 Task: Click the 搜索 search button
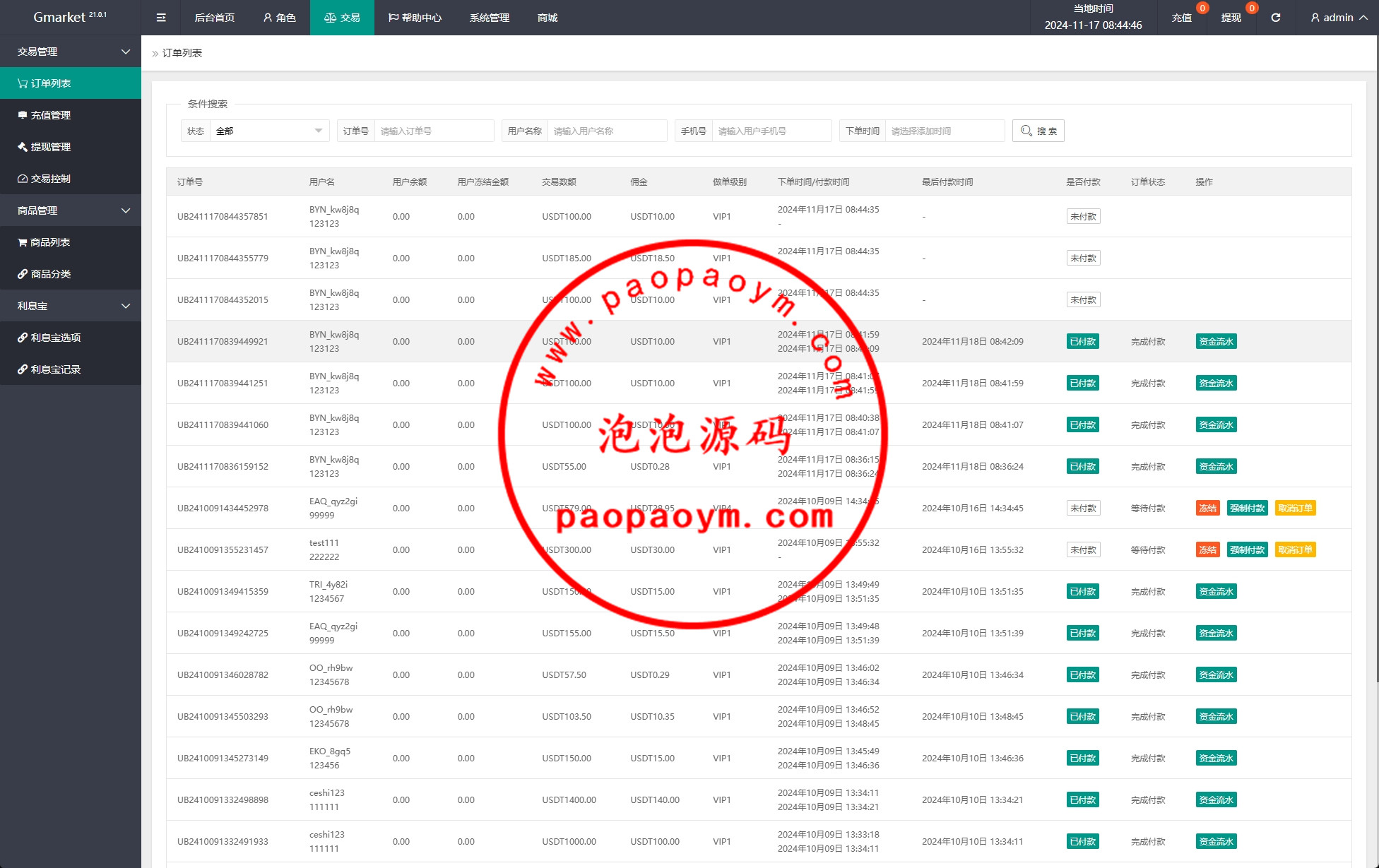click(1038, 131)
